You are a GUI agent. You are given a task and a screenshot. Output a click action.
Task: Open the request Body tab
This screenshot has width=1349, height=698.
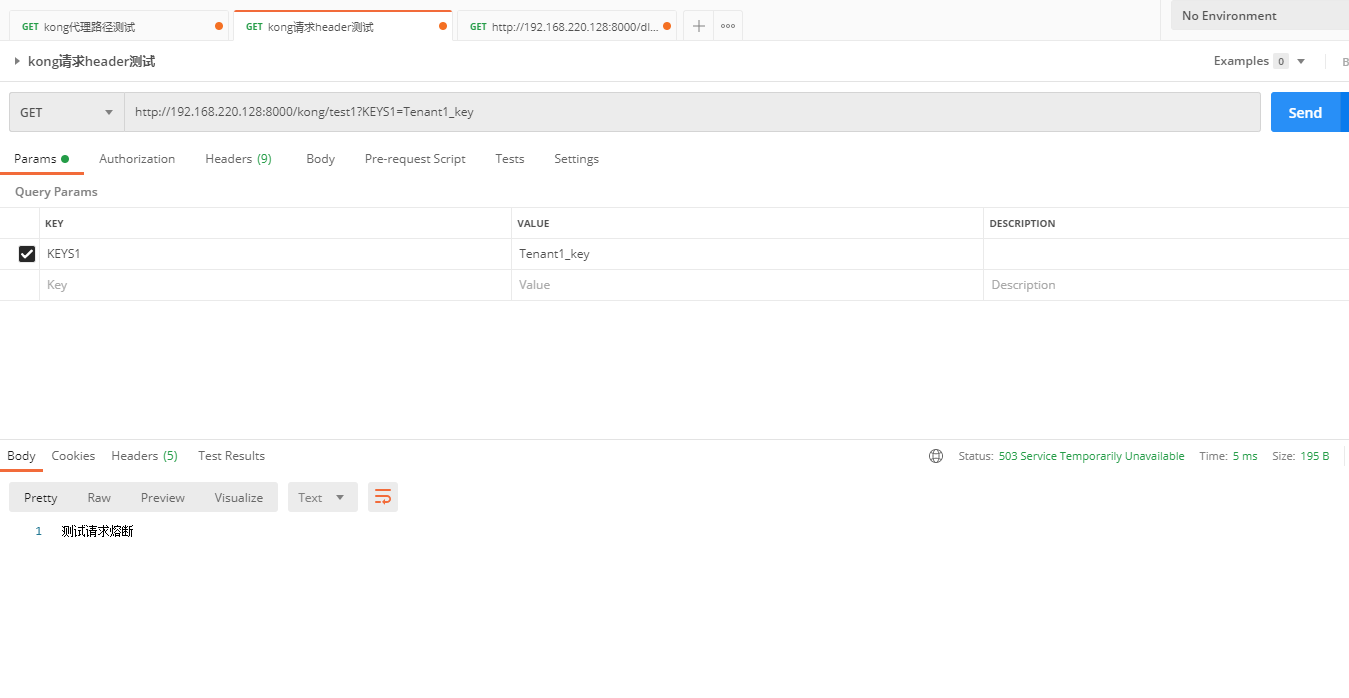coord(320,159)
